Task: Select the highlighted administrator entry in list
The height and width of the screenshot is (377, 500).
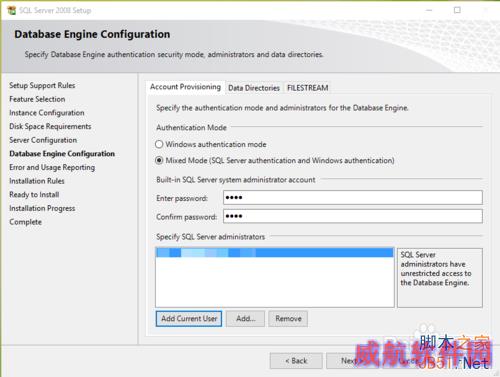Action: pyautogui.click(x=275, y=253)
